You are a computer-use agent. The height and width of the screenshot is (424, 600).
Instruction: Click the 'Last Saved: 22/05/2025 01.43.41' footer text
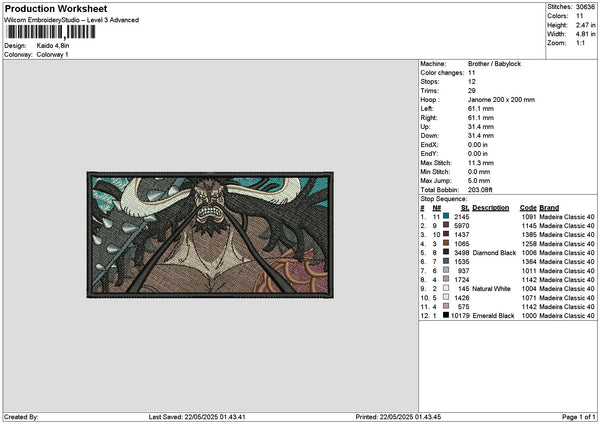coord(197,417)
